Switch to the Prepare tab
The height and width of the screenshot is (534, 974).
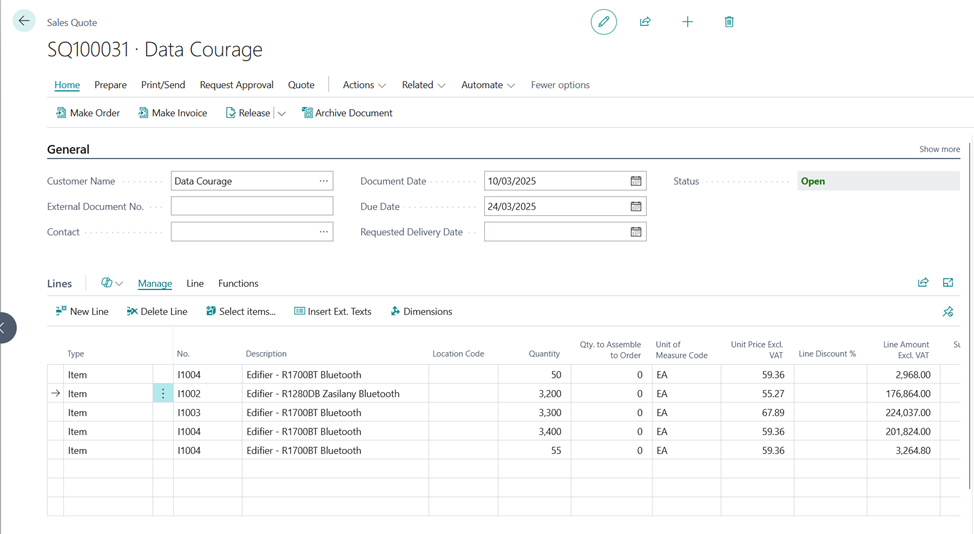[110, 85]
